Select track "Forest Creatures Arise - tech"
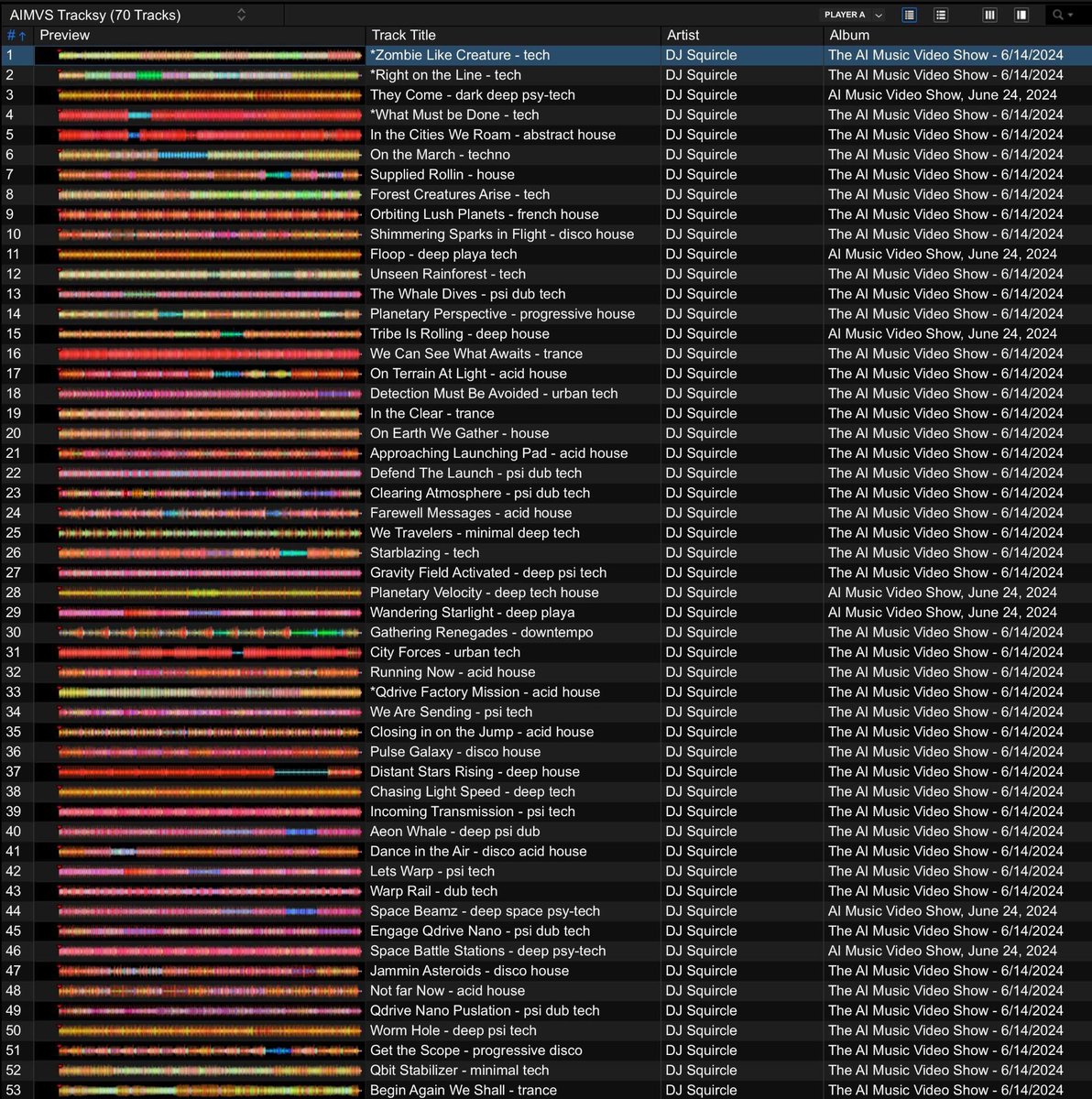Screen dimensions: 1092x1099 pyautogui.click(x=460, y=194)
